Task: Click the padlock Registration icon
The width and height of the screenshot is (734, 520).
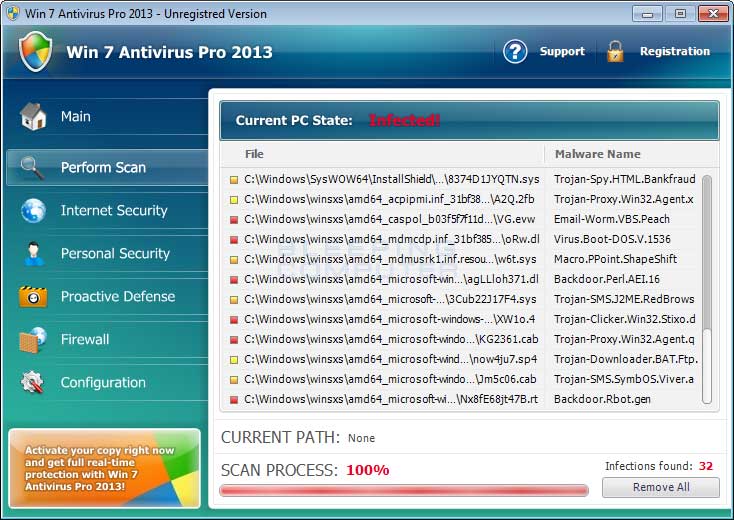Action: pos(615,51)
